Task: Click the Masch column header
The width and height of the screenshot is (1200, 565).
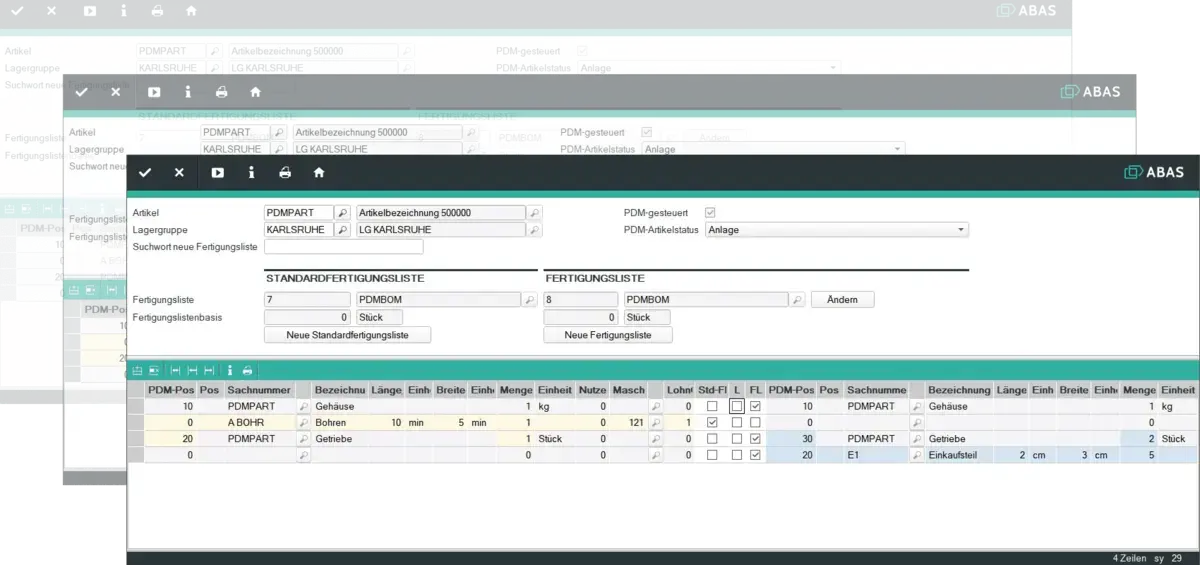Action: point(629,389)
